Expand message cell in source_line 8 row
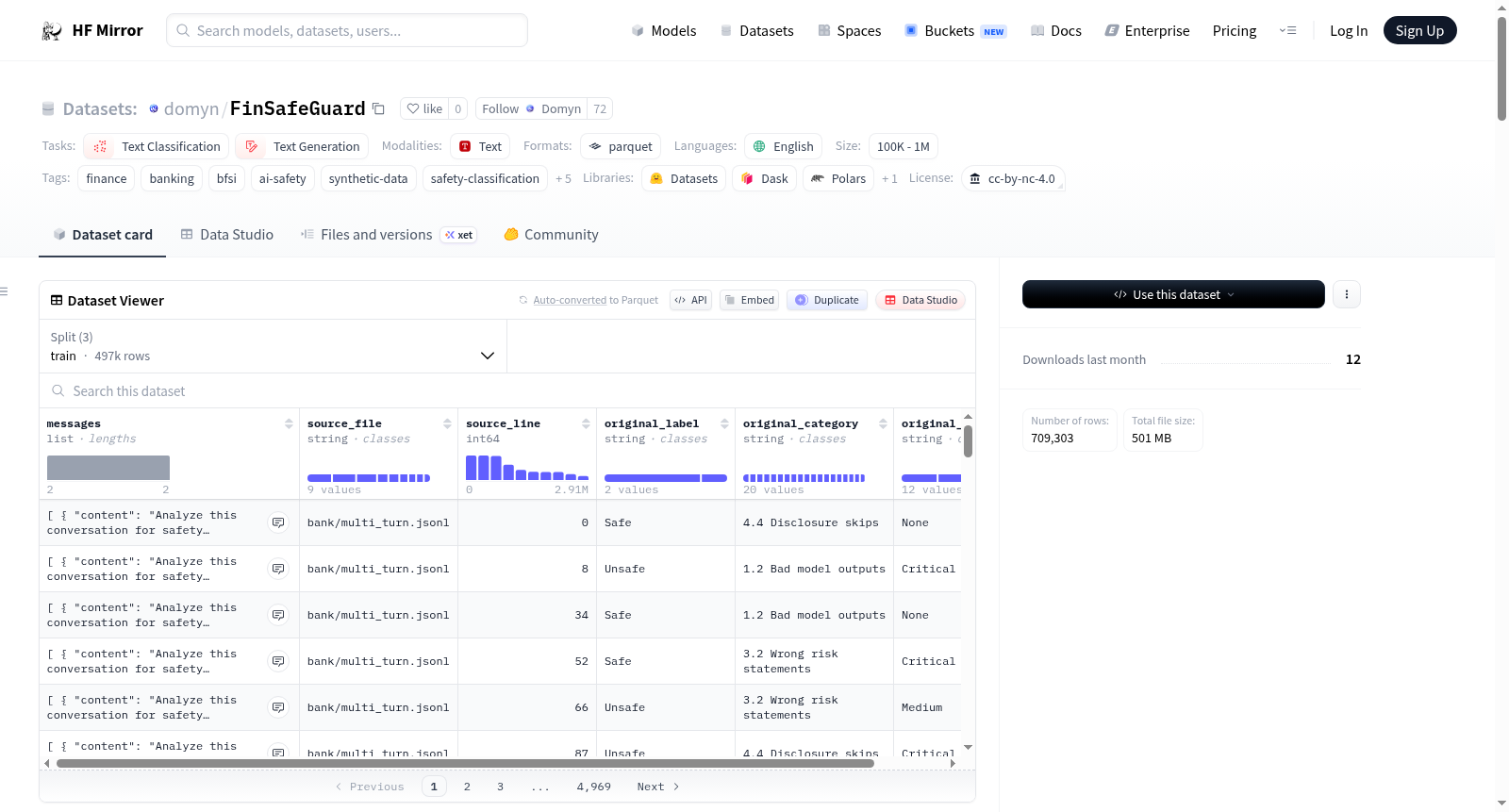Viewport: 1509px width, 812px height. tap(278, 569)
